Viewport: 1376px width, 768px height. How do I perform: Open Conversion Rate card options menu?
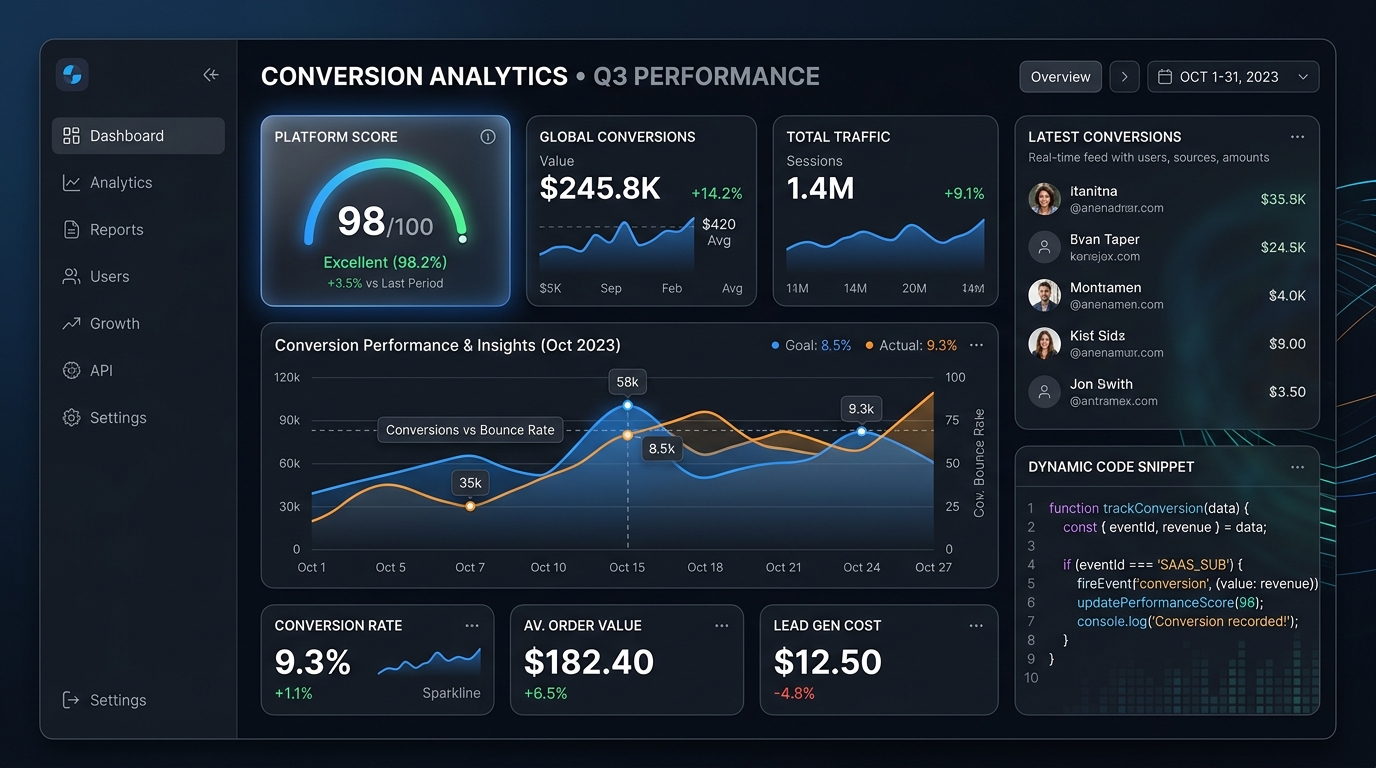point(472,625)
